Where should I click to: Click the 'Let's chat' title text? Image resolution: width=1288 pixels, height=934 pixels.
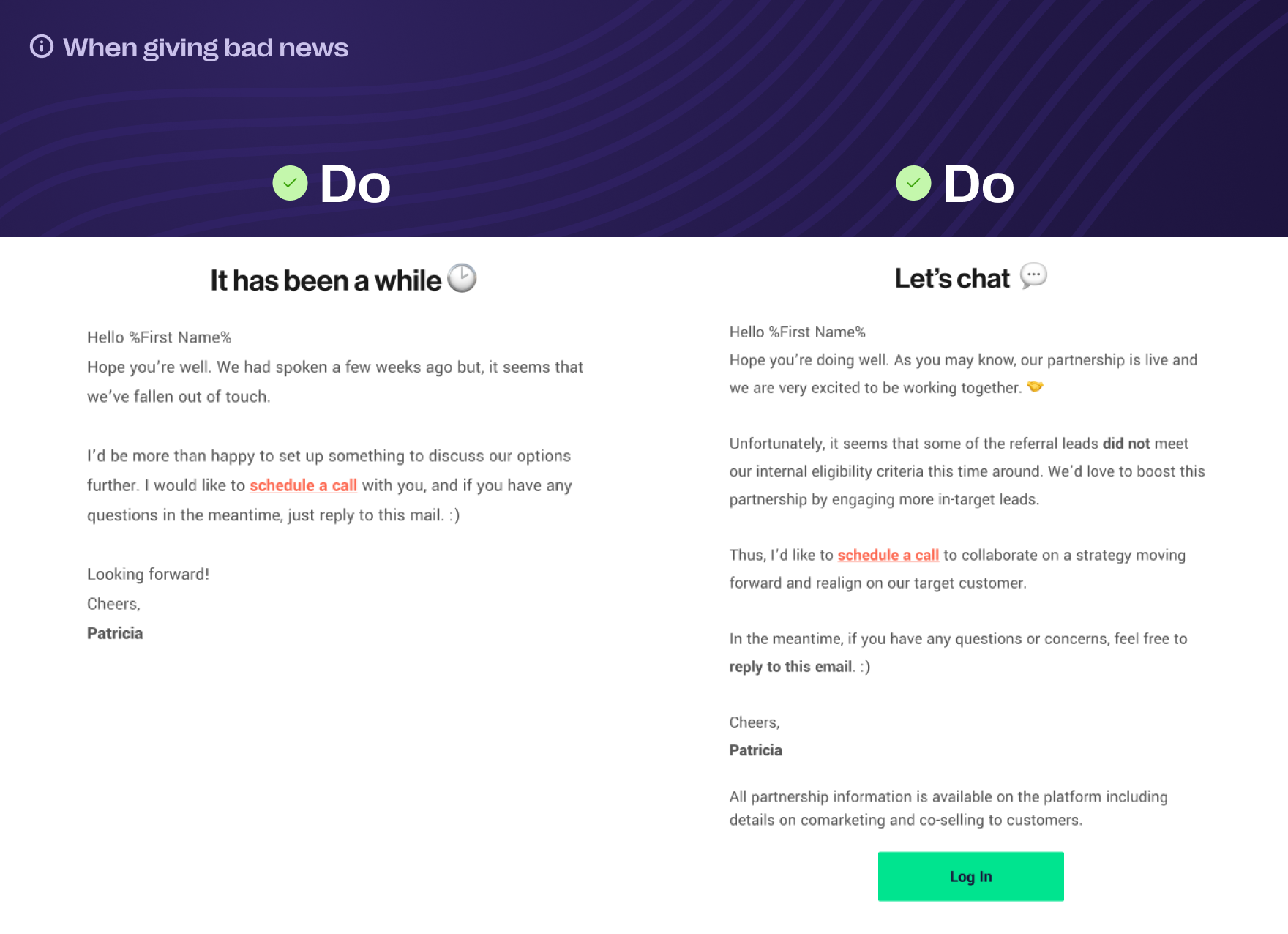[951, 279]
